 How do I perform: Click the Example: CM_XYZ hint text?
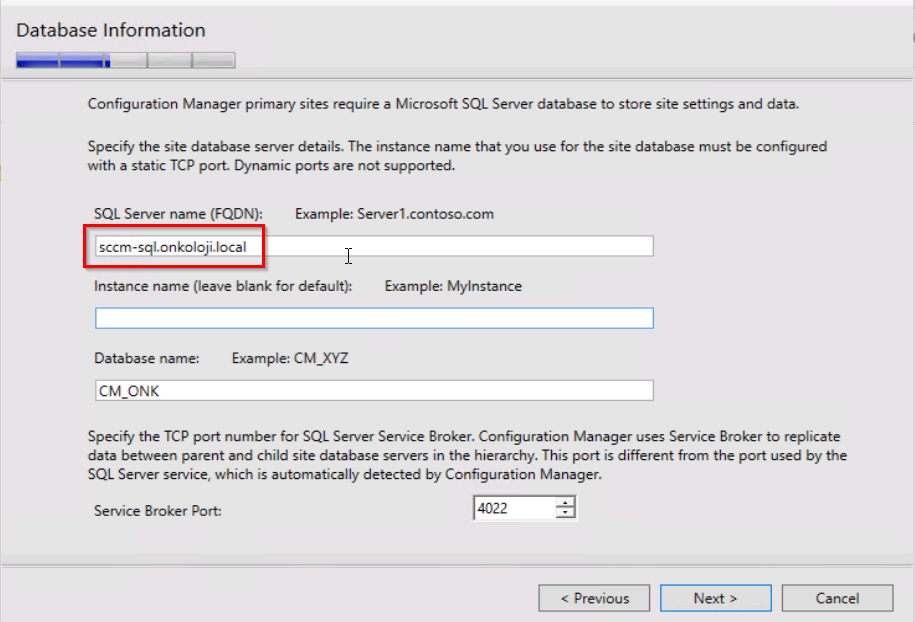[290, 358]
